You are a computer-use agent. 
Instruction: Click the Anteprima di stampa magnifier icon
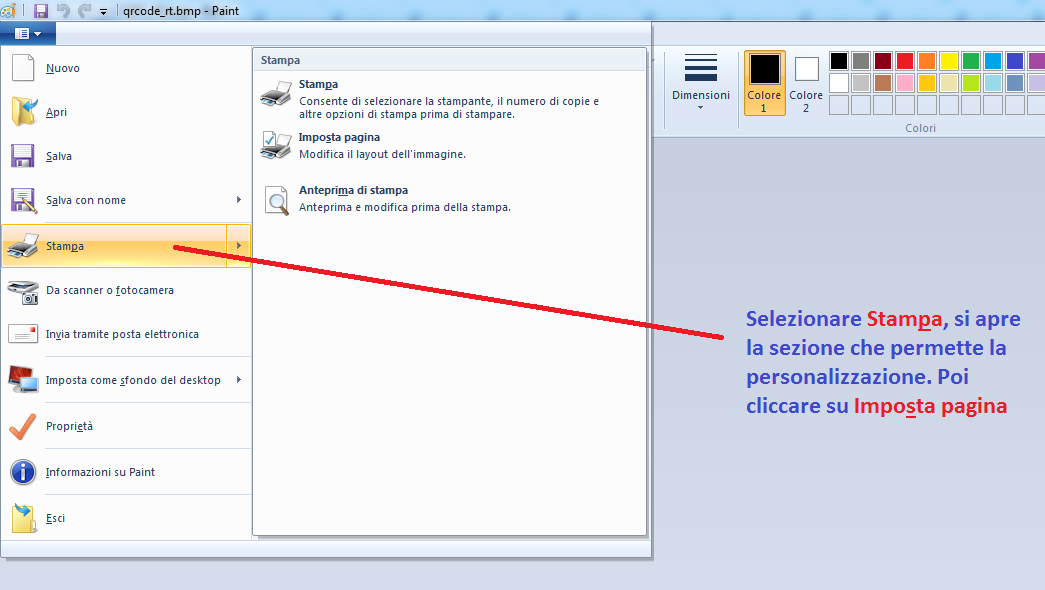point(277,200)
